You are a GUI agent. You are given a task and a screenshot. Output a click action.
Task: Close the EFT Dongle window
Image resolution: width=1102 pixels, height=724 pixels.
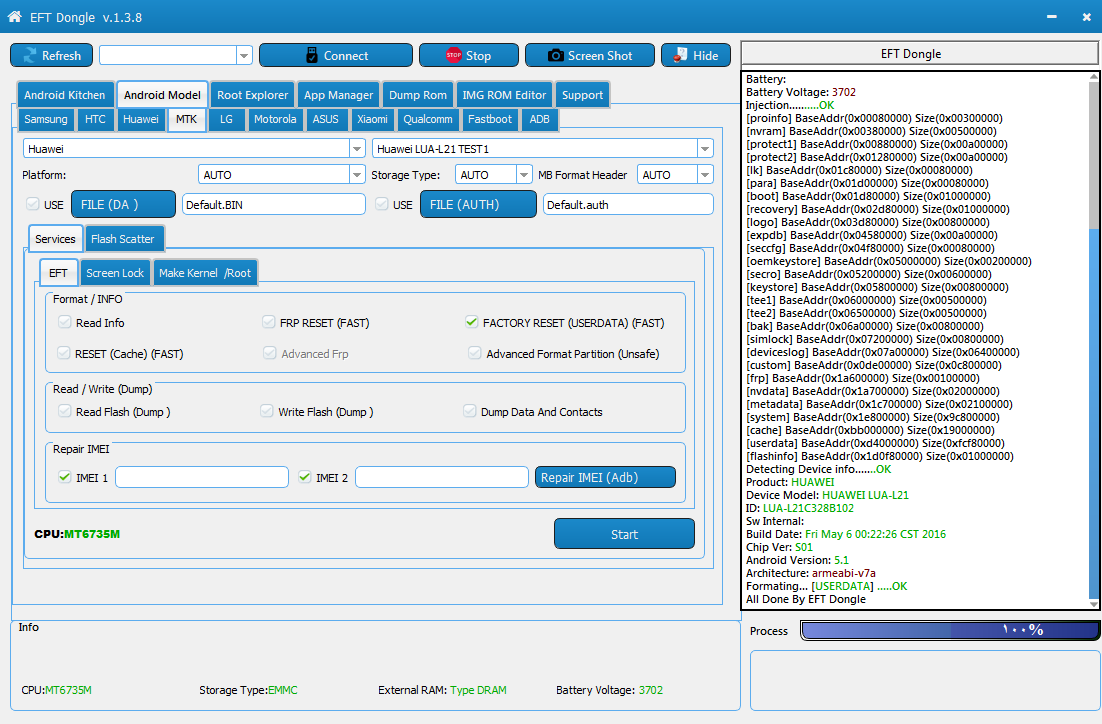1087,17
